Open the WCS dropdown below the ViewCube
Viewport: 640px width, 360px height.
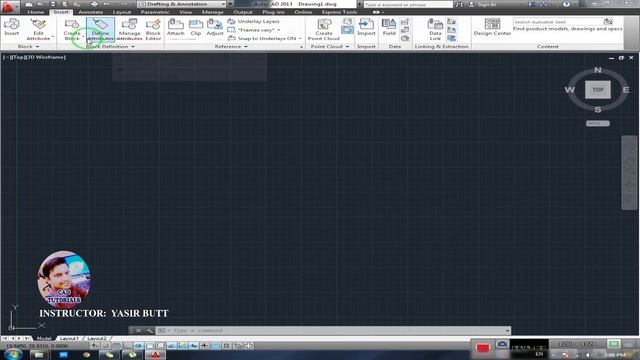coord(598,123)
